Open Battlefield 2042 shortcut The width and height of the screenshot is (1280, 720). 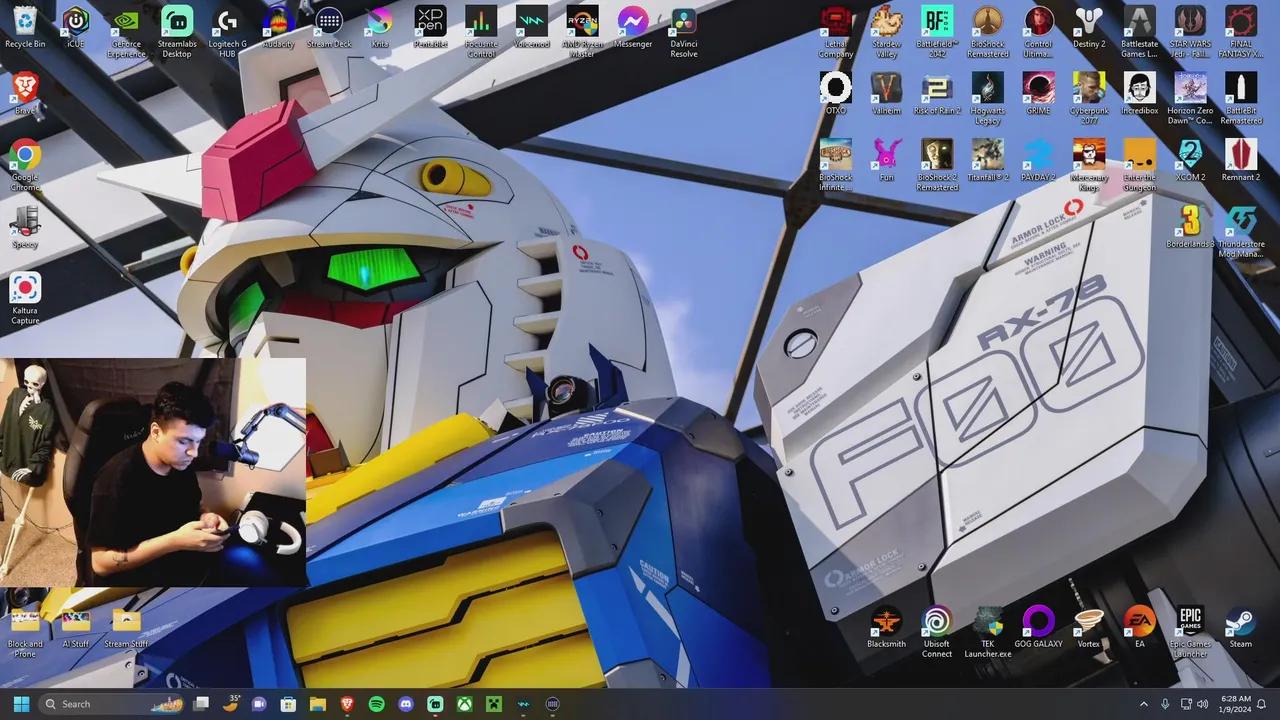(x=937, y=31)
